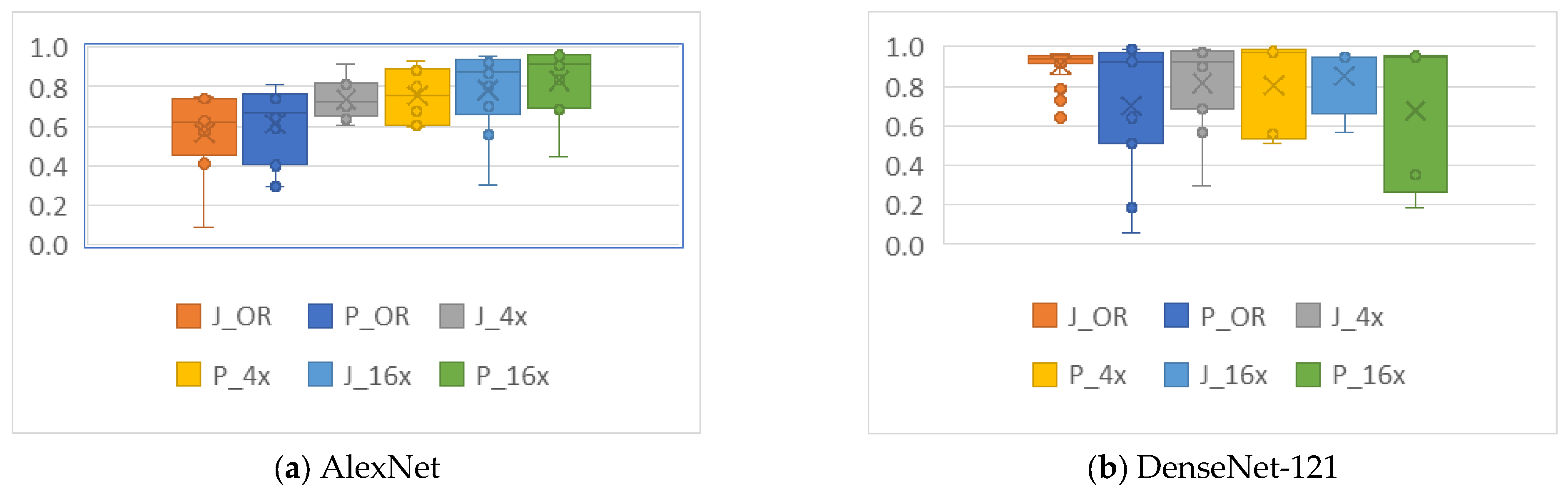Click the 1.0 y-axis label in AlexNet chart
The height and width of the screenshot is (494, 1568).
pos(49,48)
